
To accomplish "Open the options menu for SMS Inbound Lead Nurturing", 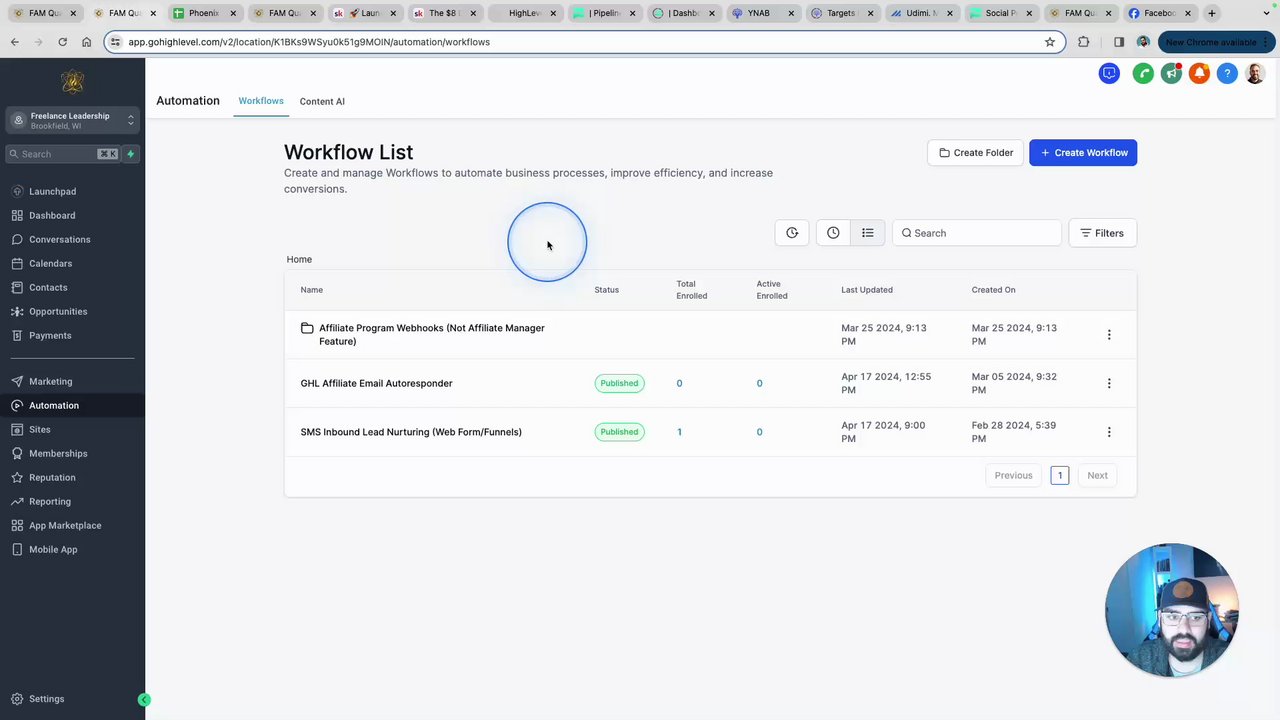I will [x=1108, y=431].
